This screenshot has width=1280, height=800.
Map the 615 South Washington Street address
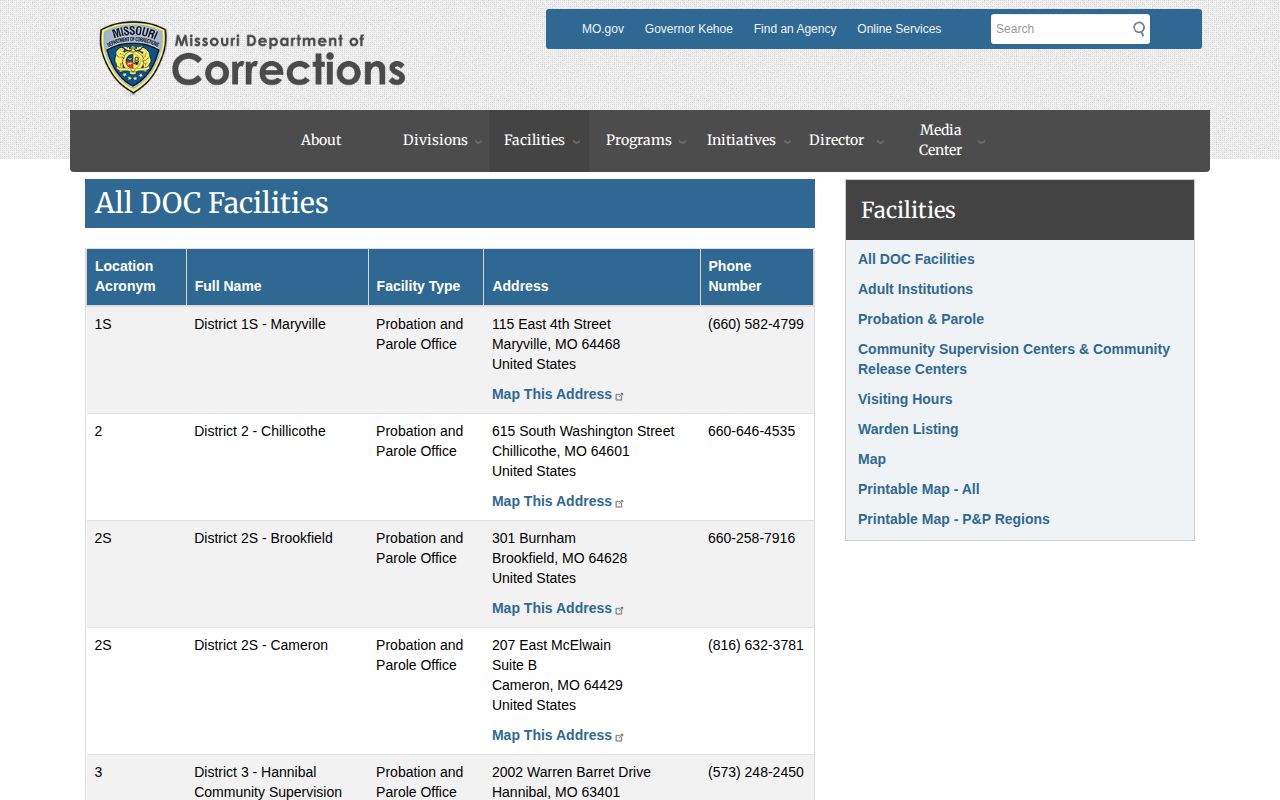coord(552,501)
